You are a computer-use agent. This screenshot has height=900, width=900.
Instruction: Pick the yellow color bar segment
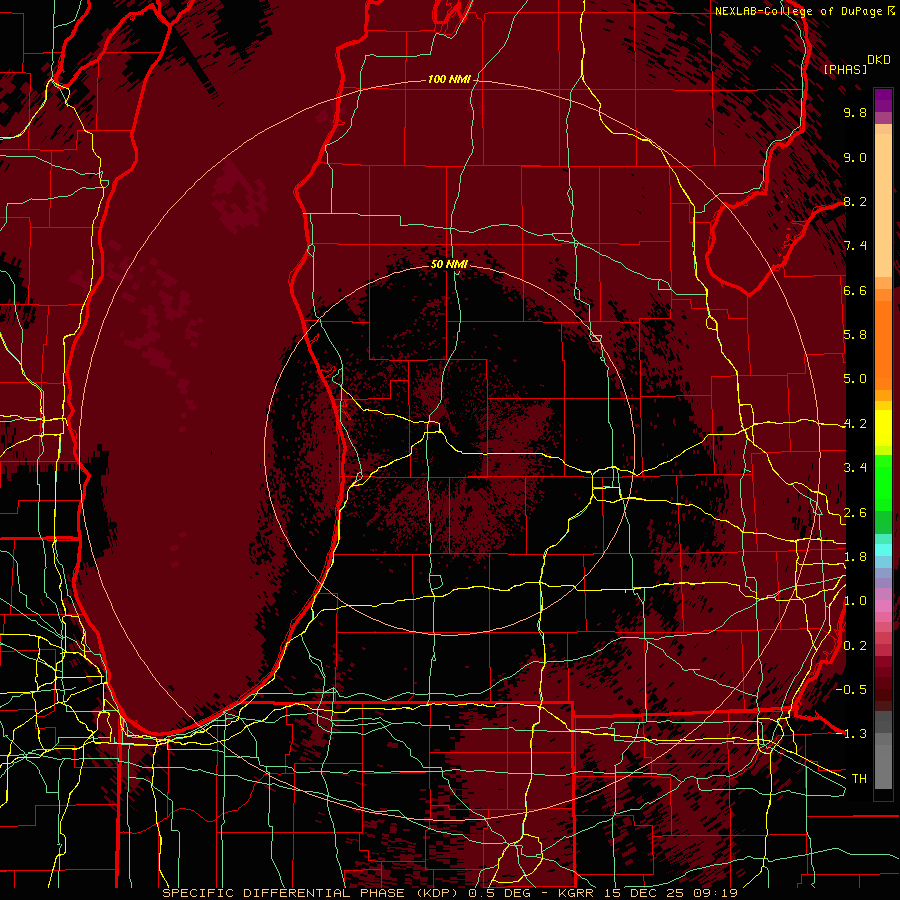tap(883, 428)
